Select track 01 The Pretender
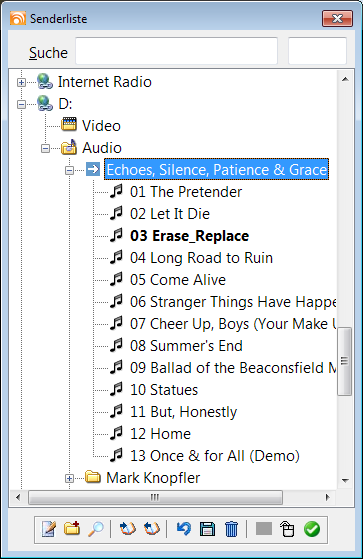Screen dimensions: 363x559 tap(186, 192)
